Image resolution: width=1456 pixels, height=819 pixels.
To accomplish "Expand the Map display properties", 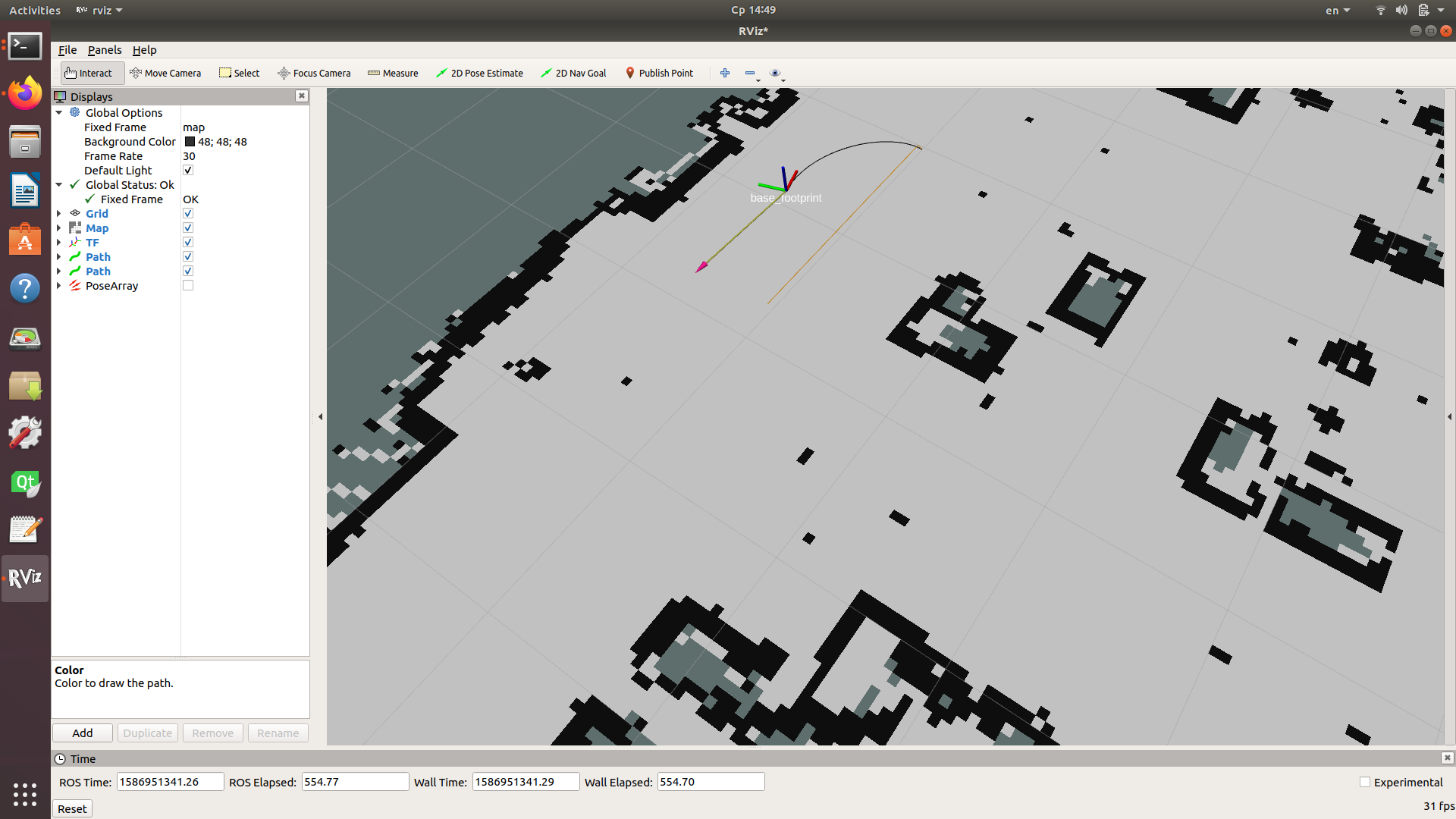I will click(59, 228).
